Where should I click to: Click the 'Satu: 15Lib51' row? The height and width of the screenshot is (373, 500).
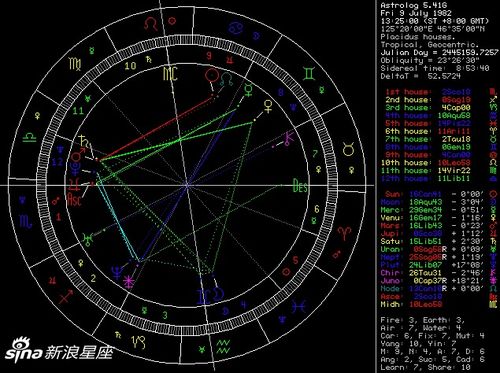pos(439,241)
